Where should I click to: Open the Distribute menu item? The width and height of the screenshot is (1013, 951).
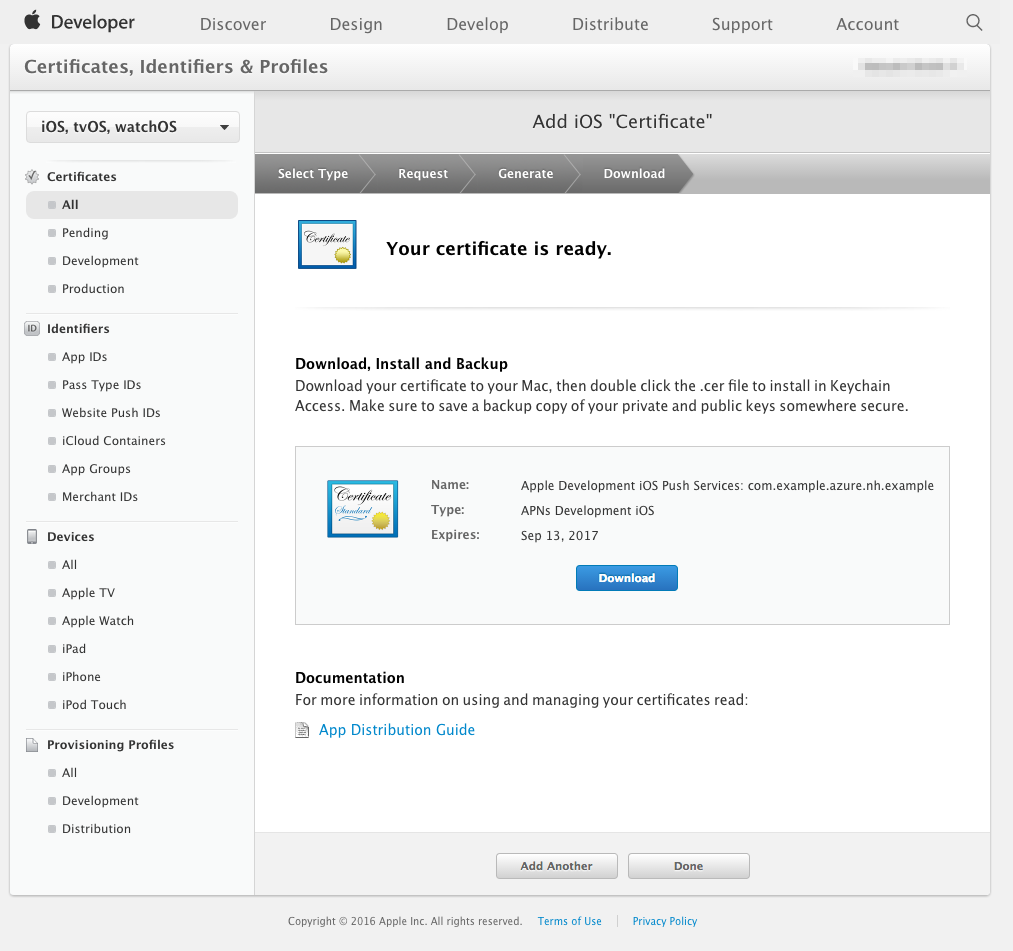(x=610, y=23)
